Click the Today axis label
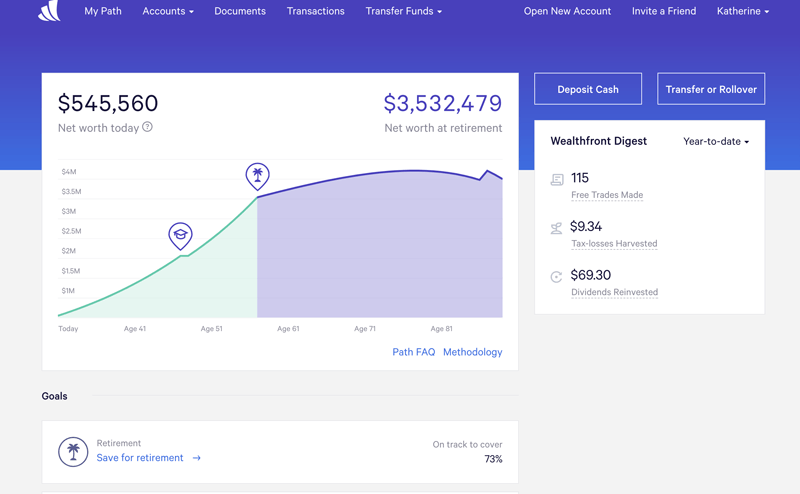The width and height of the screenshot is (800, 494). [68, 329]
